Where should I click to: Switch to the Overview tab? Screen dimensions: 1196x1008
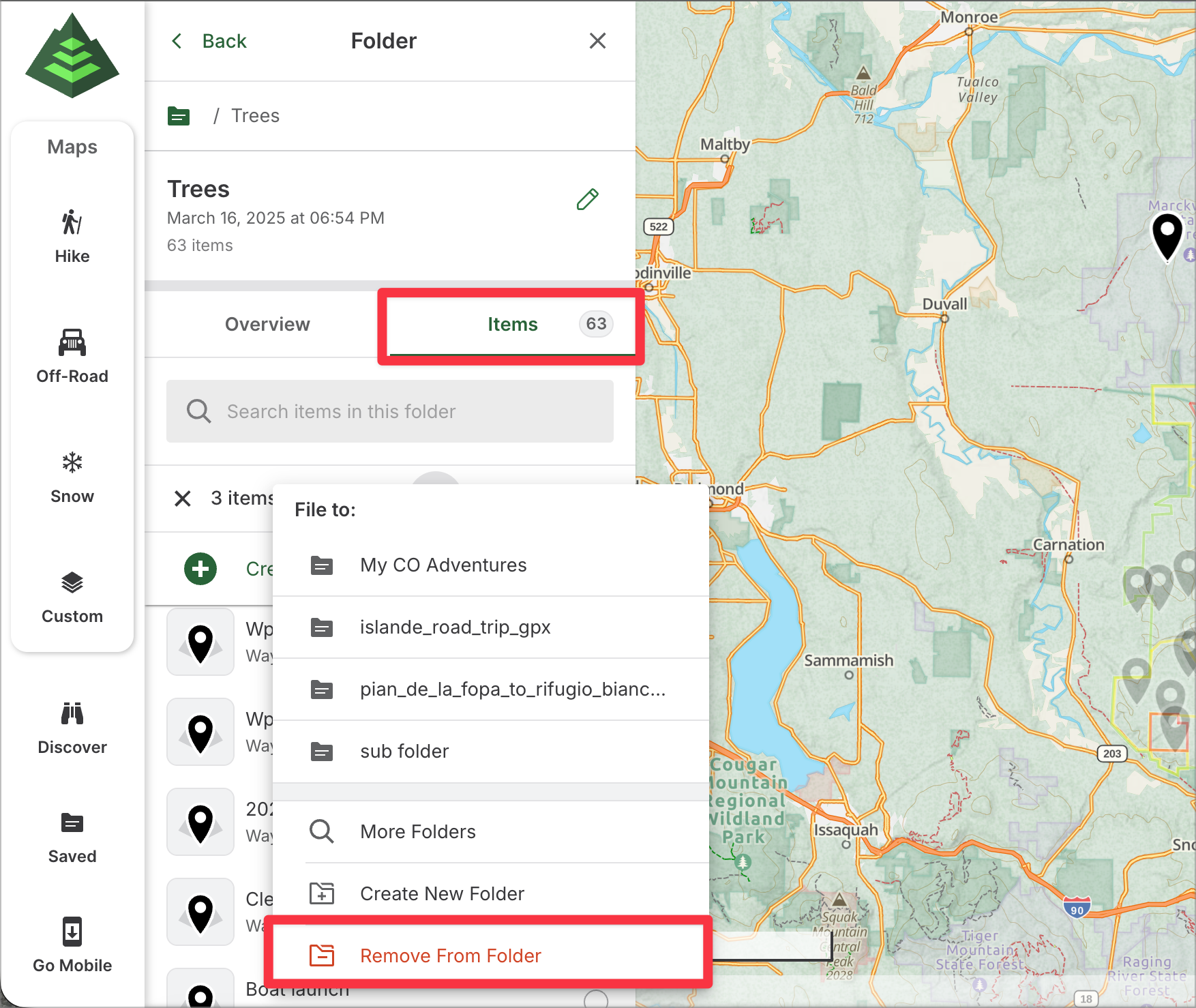(267, 325)
